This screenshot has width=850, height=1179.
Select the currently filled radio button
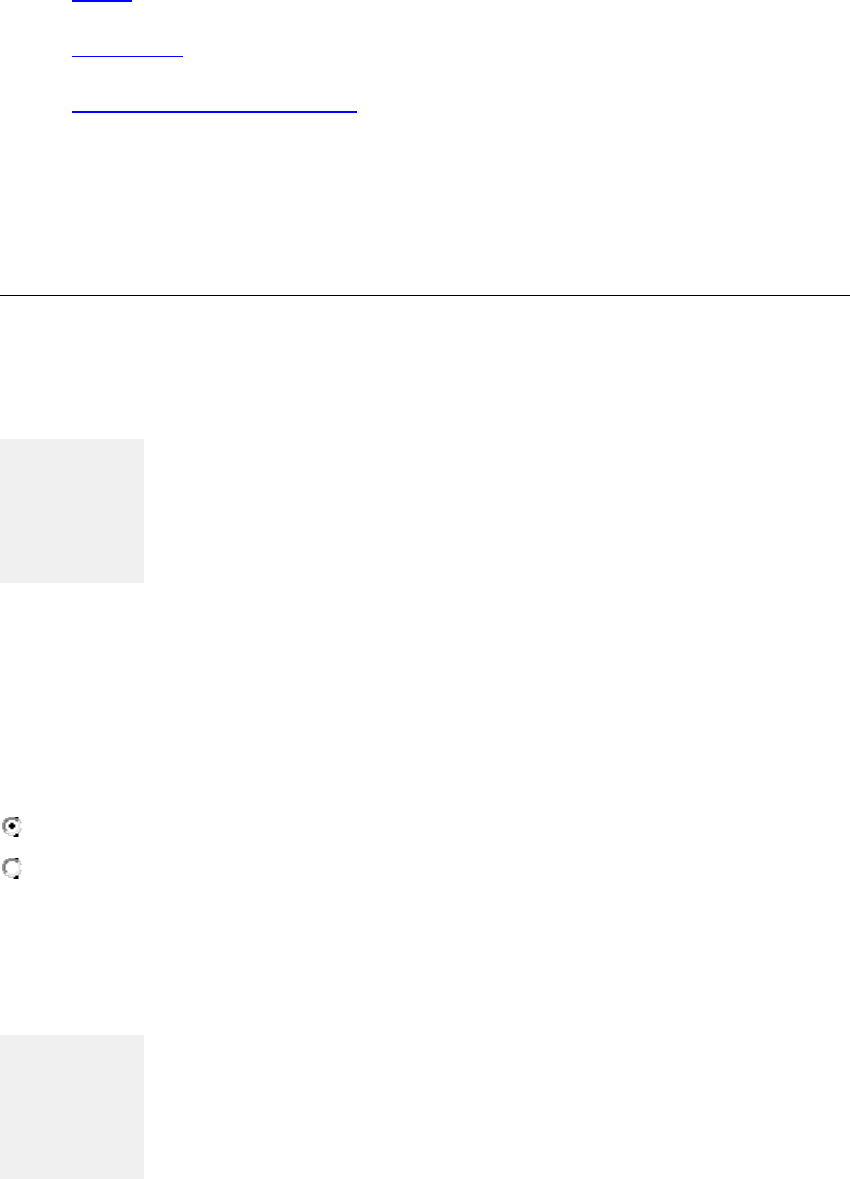tap(13, 827)
